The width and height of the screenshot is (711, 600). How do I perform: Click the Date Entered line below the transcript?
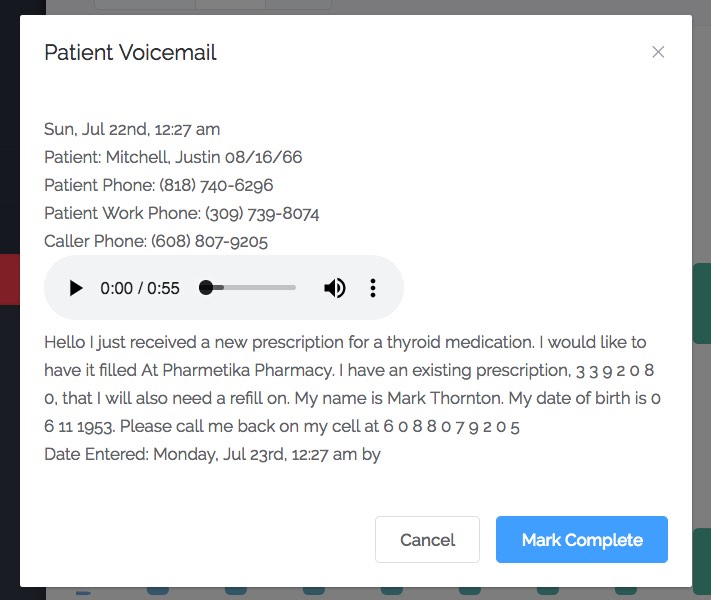click(x=212, y=454)
